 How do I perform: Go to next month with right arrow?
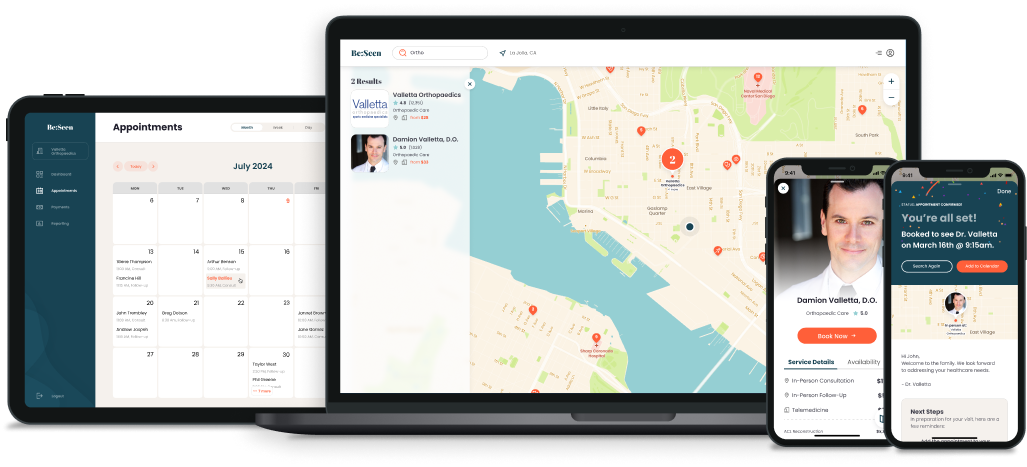coord(151,167)
